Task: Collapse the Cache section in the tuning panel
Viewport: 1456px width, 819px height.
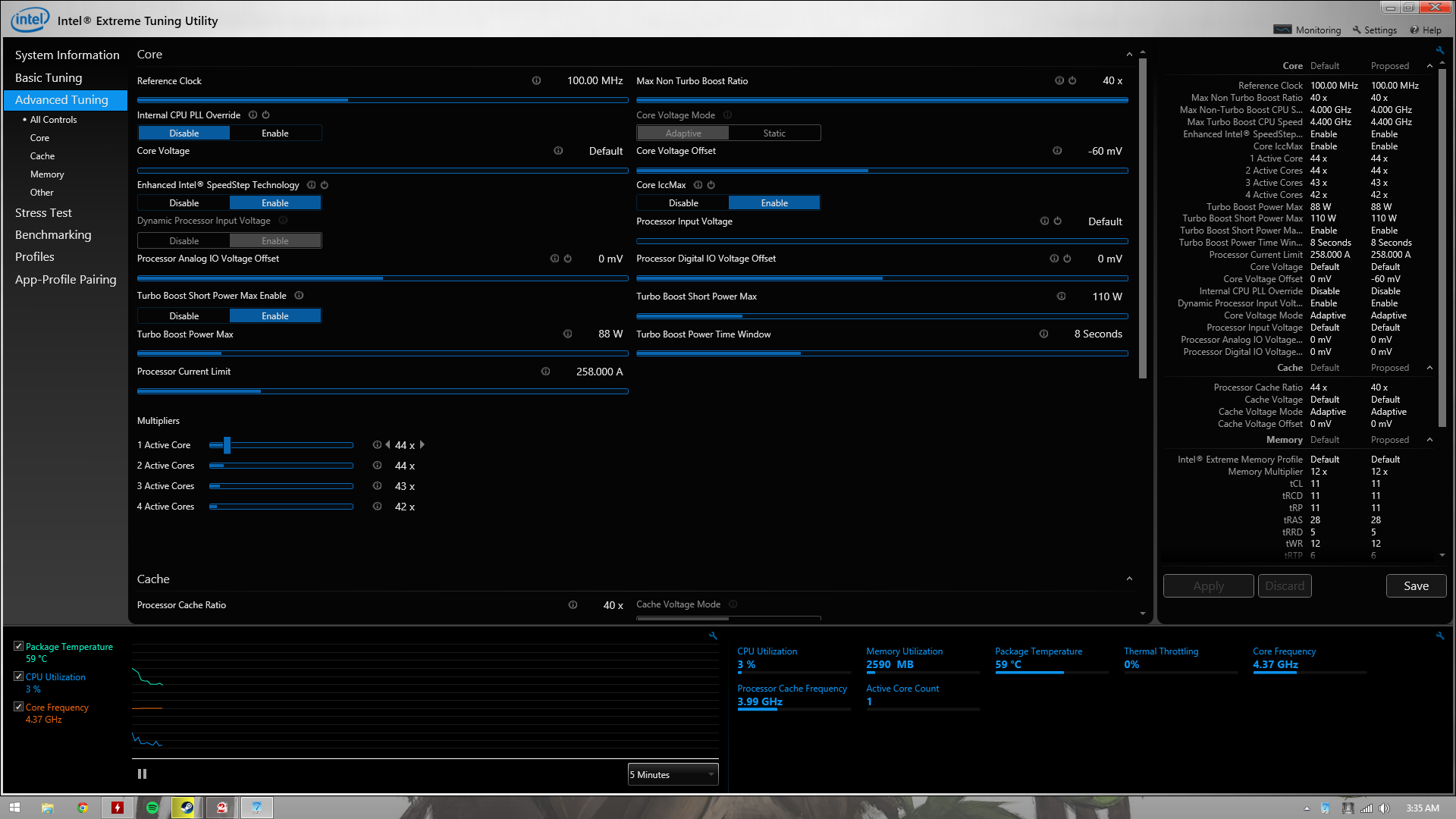Action: 1129,579
